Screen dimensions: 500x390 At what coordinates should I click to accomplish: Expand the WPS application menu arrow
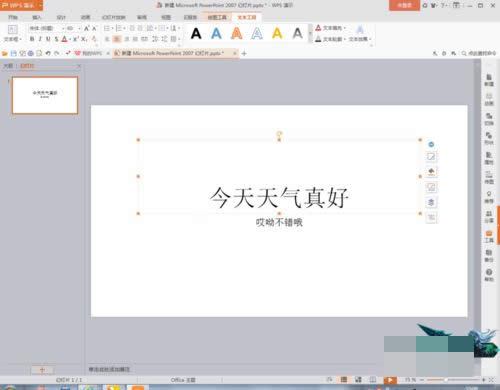pos(40,5)
